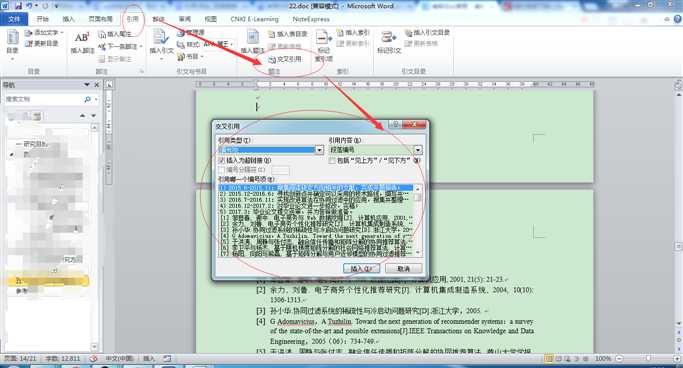Click the 插入引文 insert citation icon
683x368 pixels.
tap(161, 37)
